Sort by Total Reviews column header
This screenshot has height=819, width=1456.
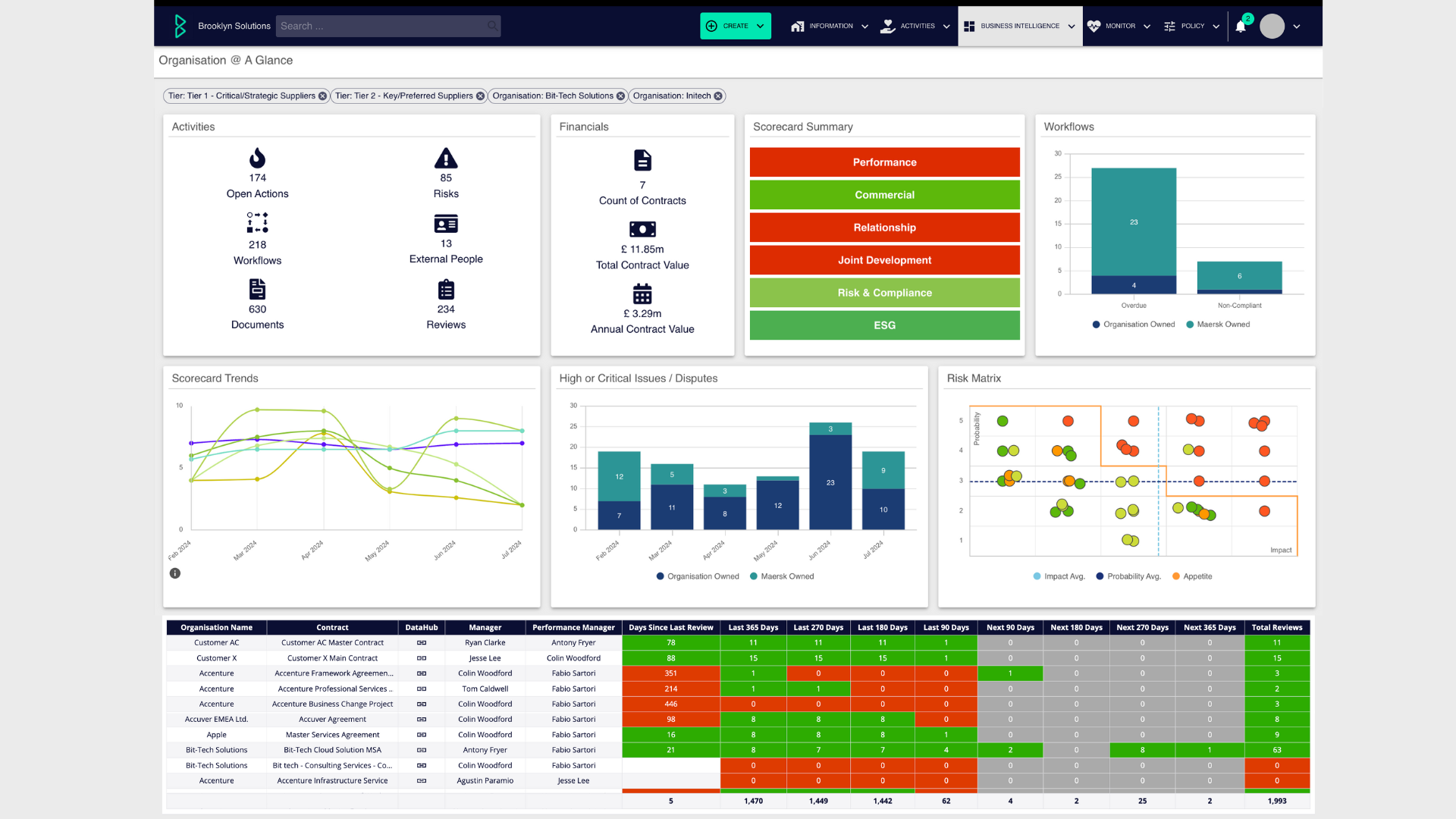click(x=1277, y=628)
